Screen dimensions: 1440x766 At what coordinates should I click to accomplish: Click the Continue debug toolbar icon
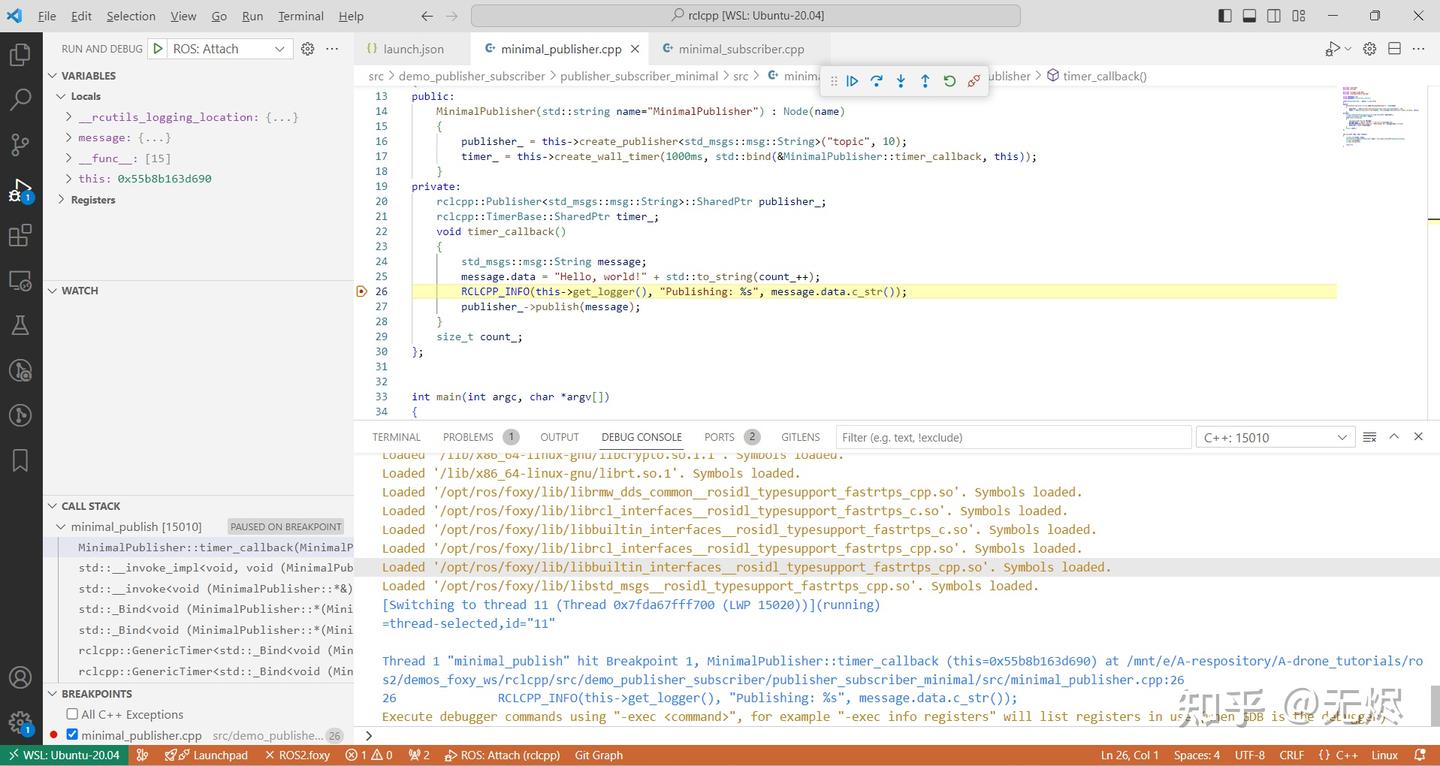click(x=851, y=80)
